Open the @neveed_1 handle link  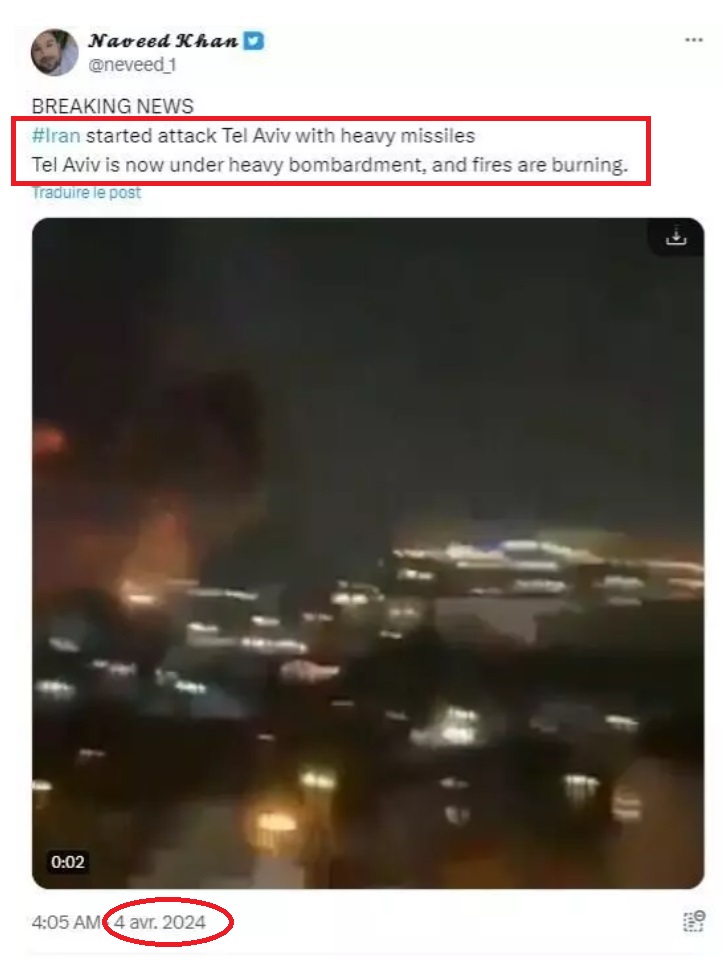tap(132, 64)
